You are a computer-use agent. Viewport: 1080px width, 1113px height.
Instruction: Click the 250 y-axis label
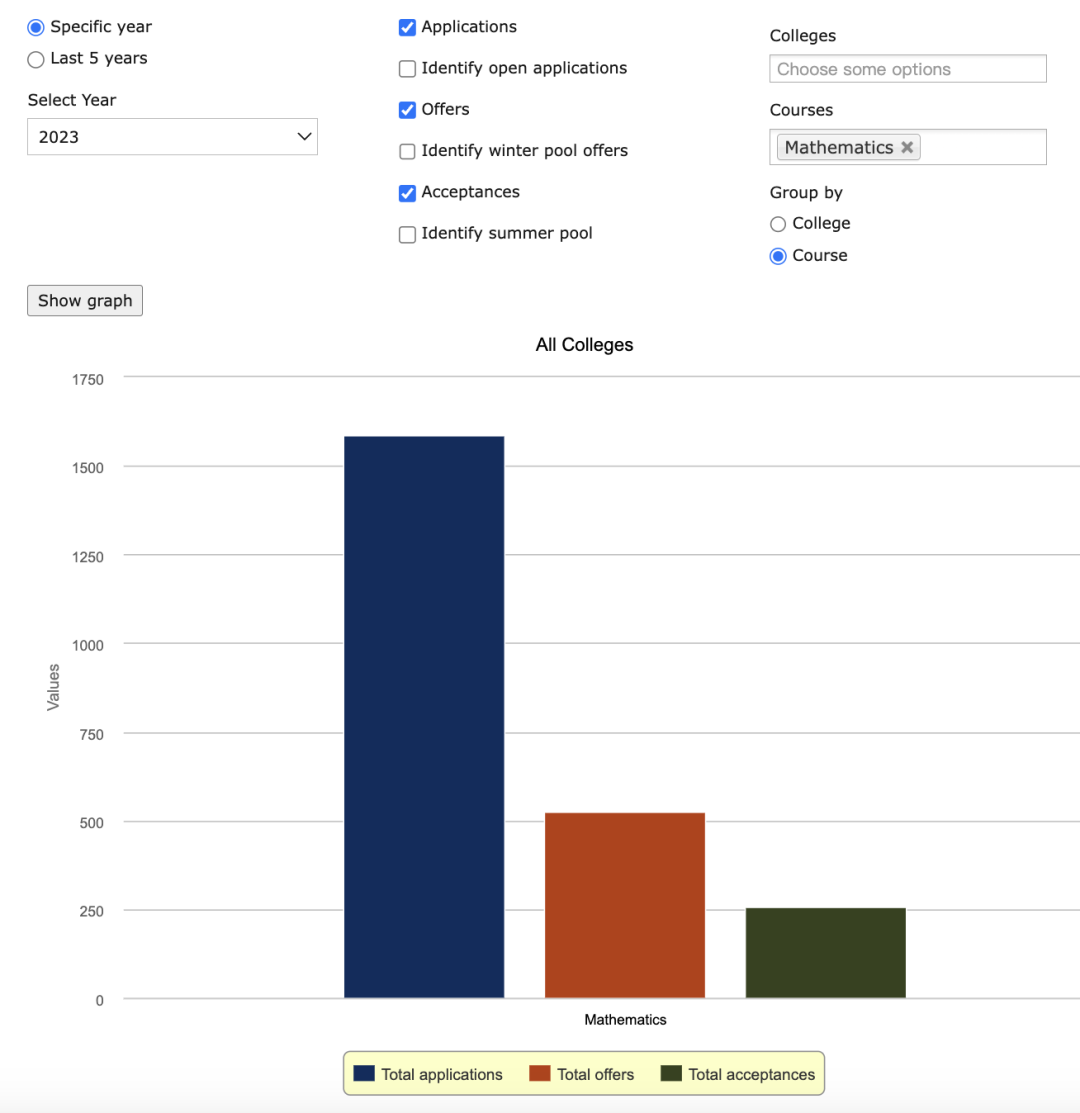(x=92, y=911)
